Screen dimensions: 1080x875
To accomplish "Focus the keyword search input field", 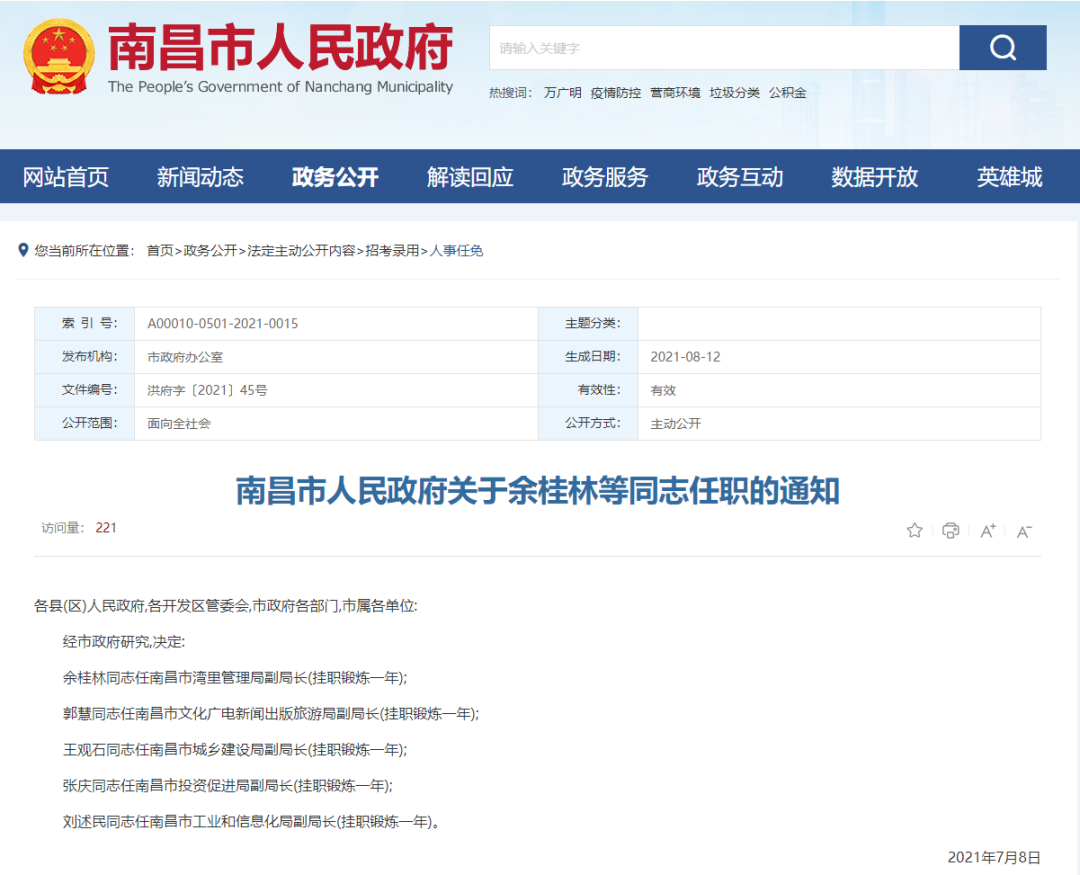I will coord(724,48).
